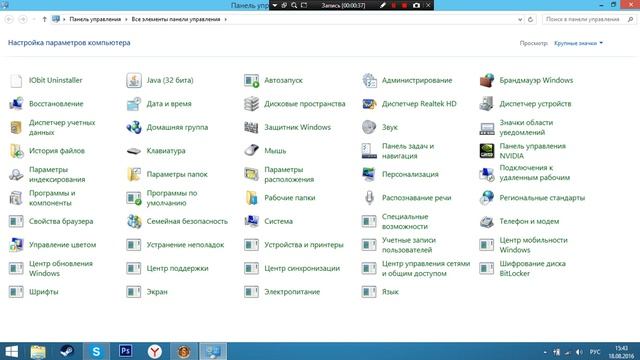Click Панель управления breadcrumb segment
The height and width of the screenshot is (360, 640).
[95, 19]
